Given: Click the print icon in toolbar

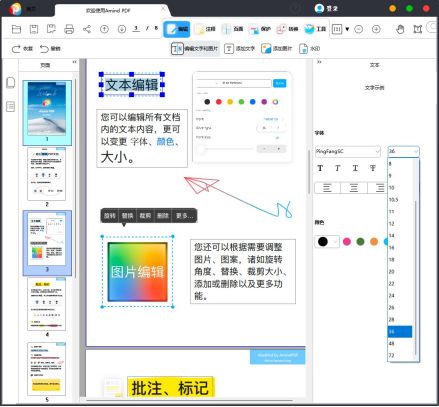Looking at the screenshot, I should pyautogui.click(x=69, y=29).
